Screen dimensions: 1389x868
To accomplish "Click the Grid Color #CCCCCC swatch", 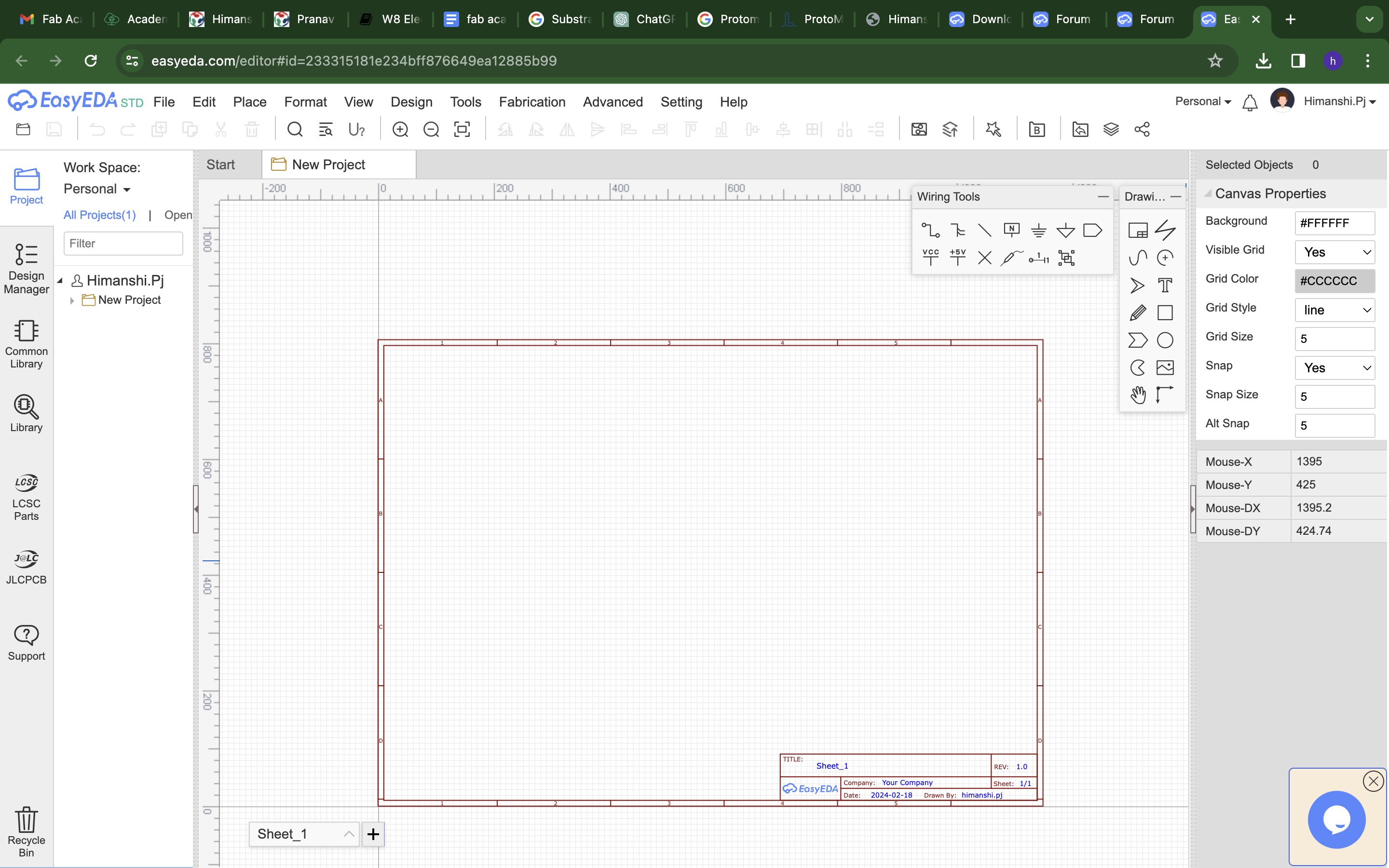I will pos(1335,281).
